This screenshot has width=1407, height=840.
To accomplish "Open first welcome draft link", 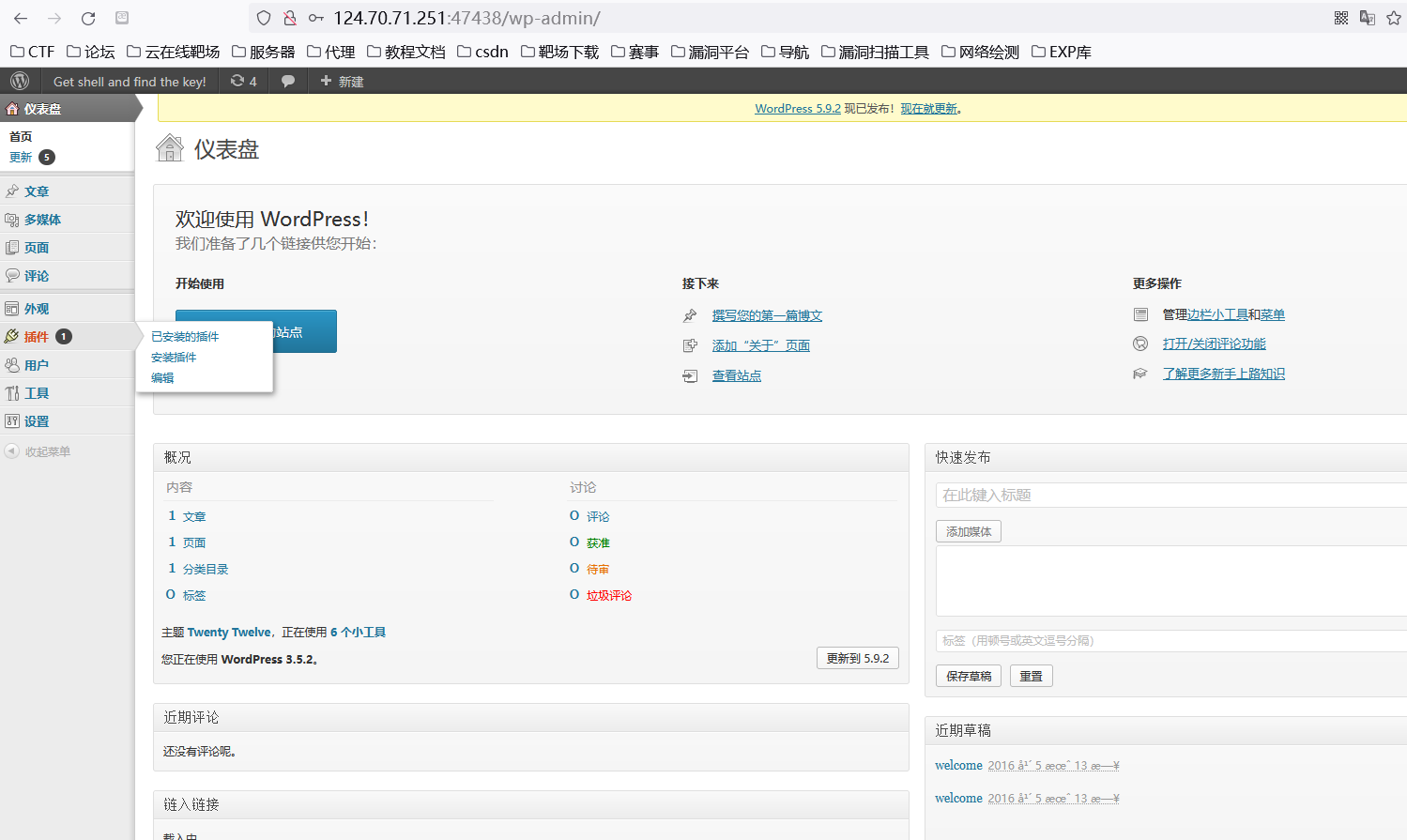I will pyautogui.click(x=958, y=765).
